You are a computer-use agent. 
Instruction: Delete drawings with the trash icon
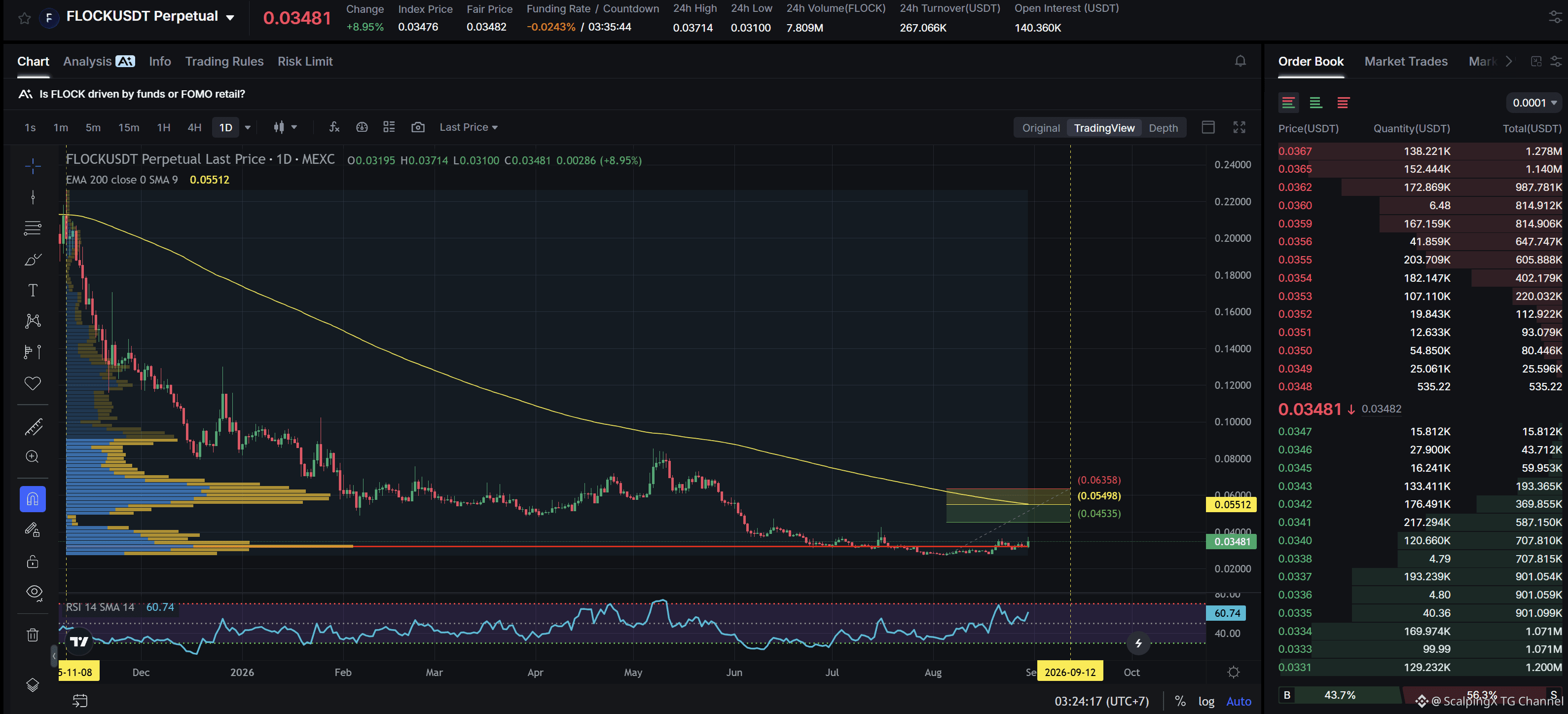(x=33, y=635)
